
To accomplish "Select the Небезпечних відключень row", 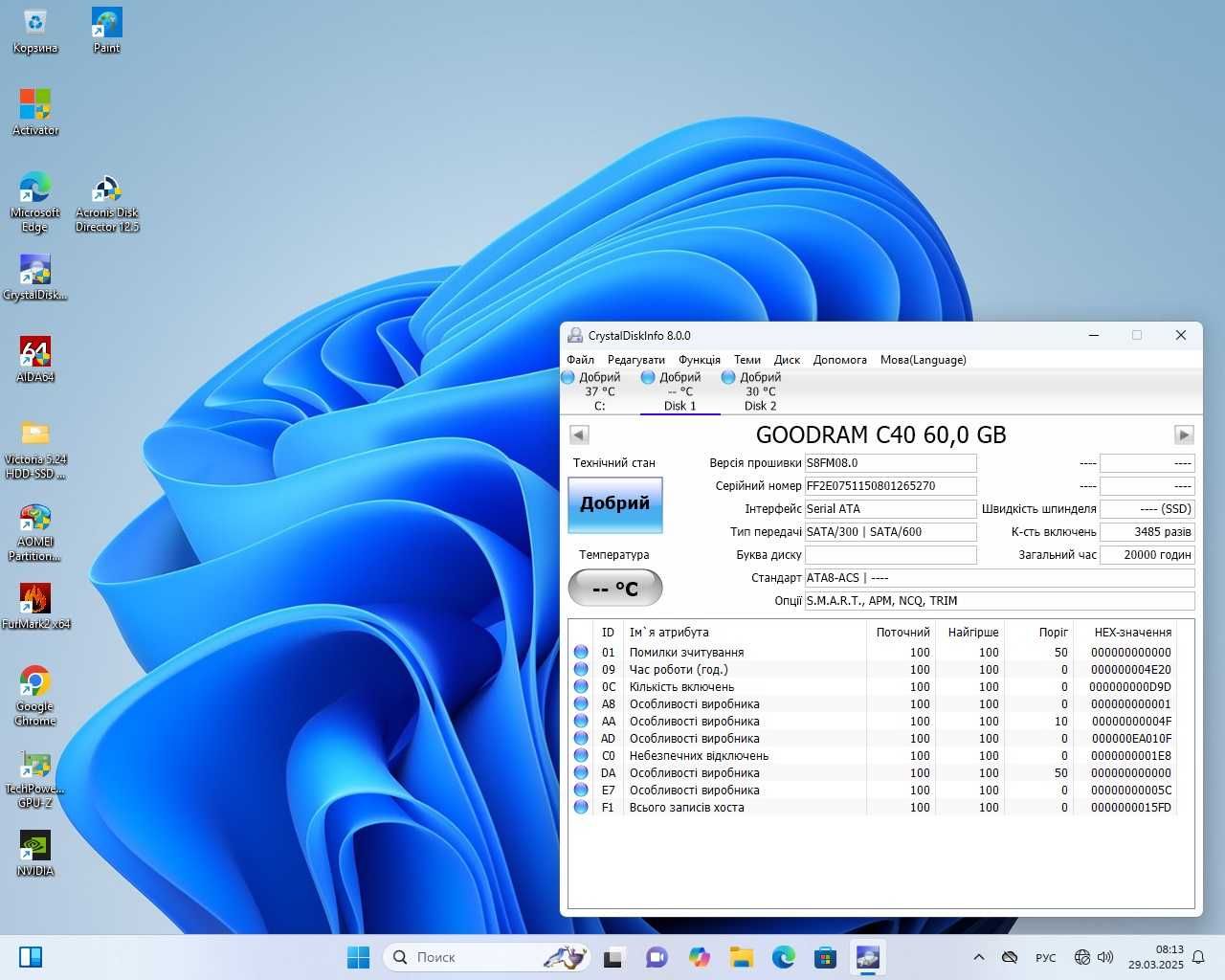I will pyautogui.click(x=872, y=756).
